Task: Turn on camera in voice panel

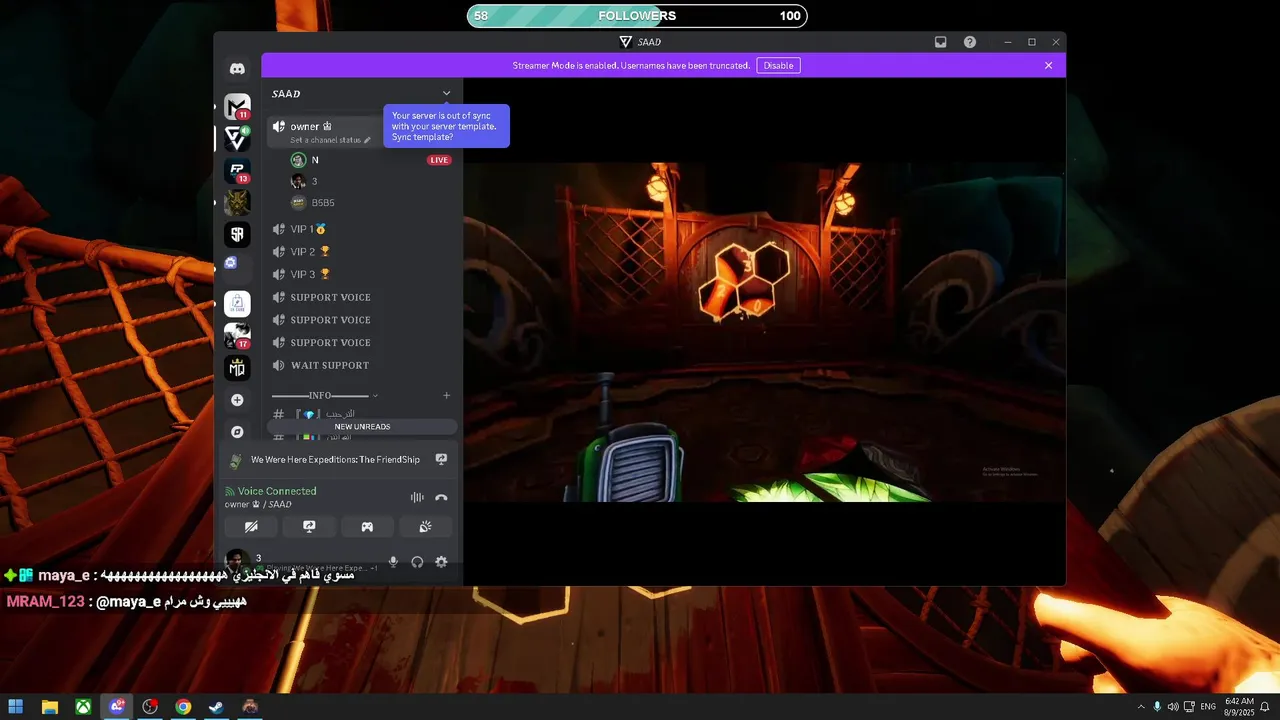Action: point(251,526)
